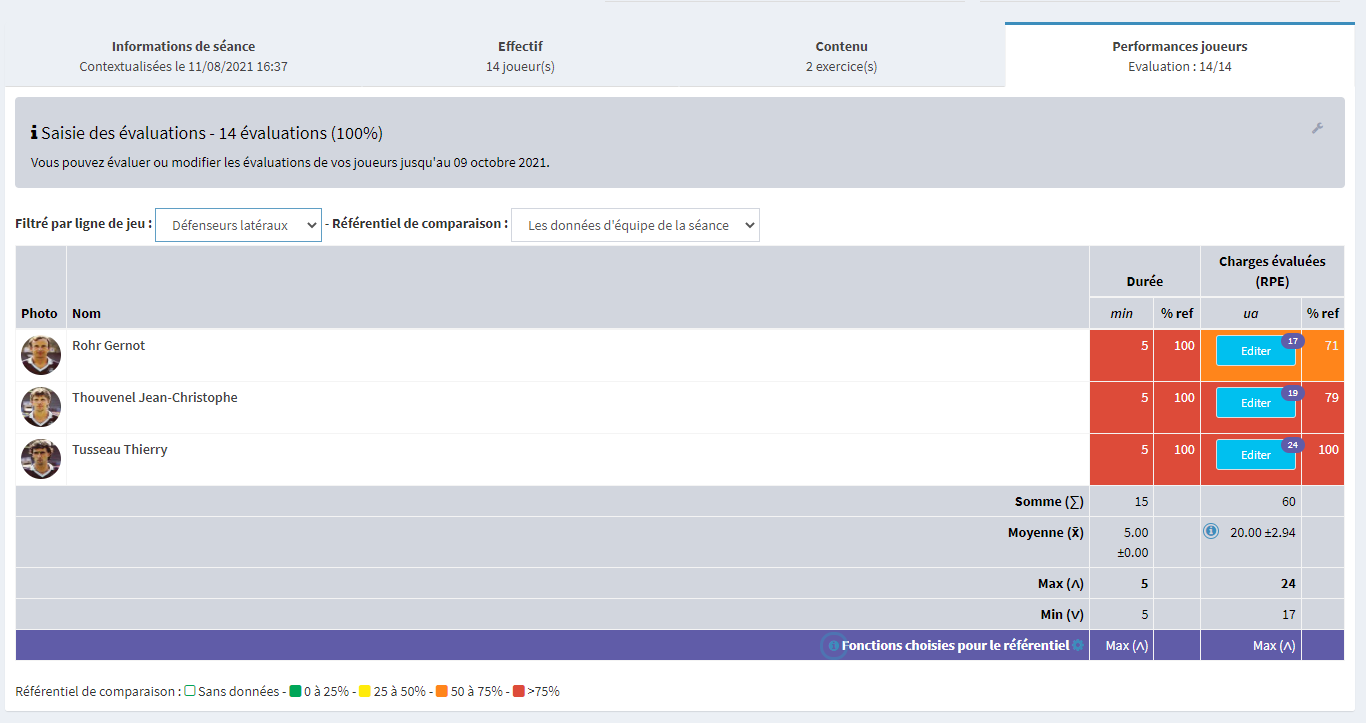Screen dimensions: 1366x723
Task: Open the Référentiel de comparaison dropdown
Action: pyautogui.click(x=635, y=225)
